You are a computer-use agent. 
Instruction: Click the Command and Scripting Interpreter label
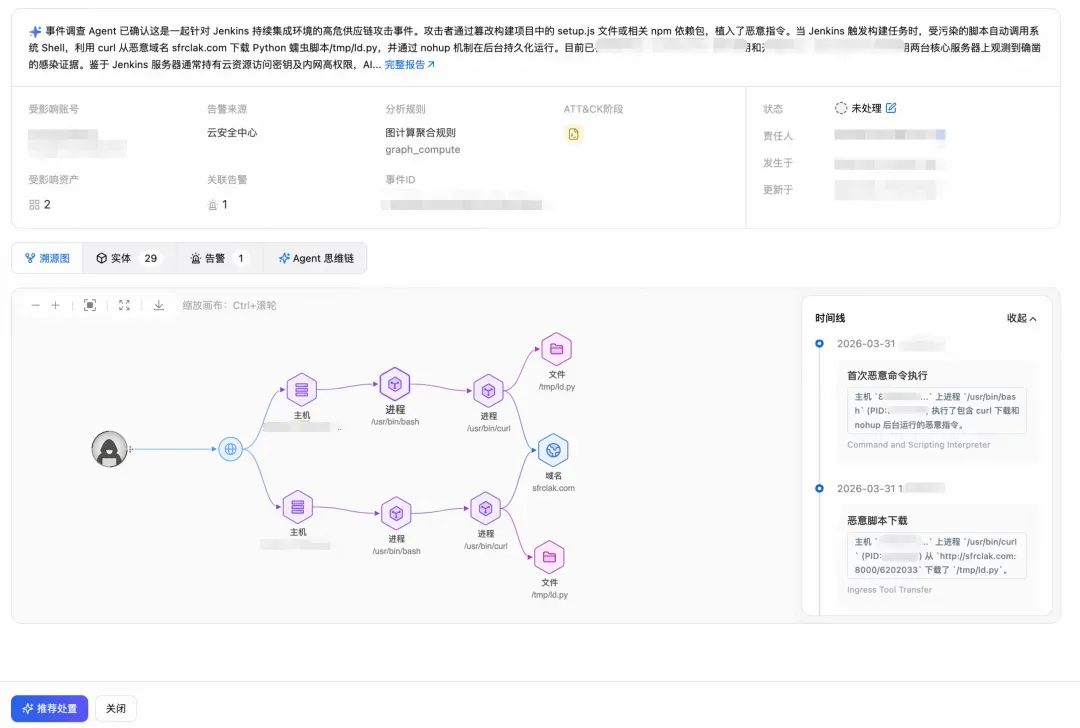click(918, 445)
